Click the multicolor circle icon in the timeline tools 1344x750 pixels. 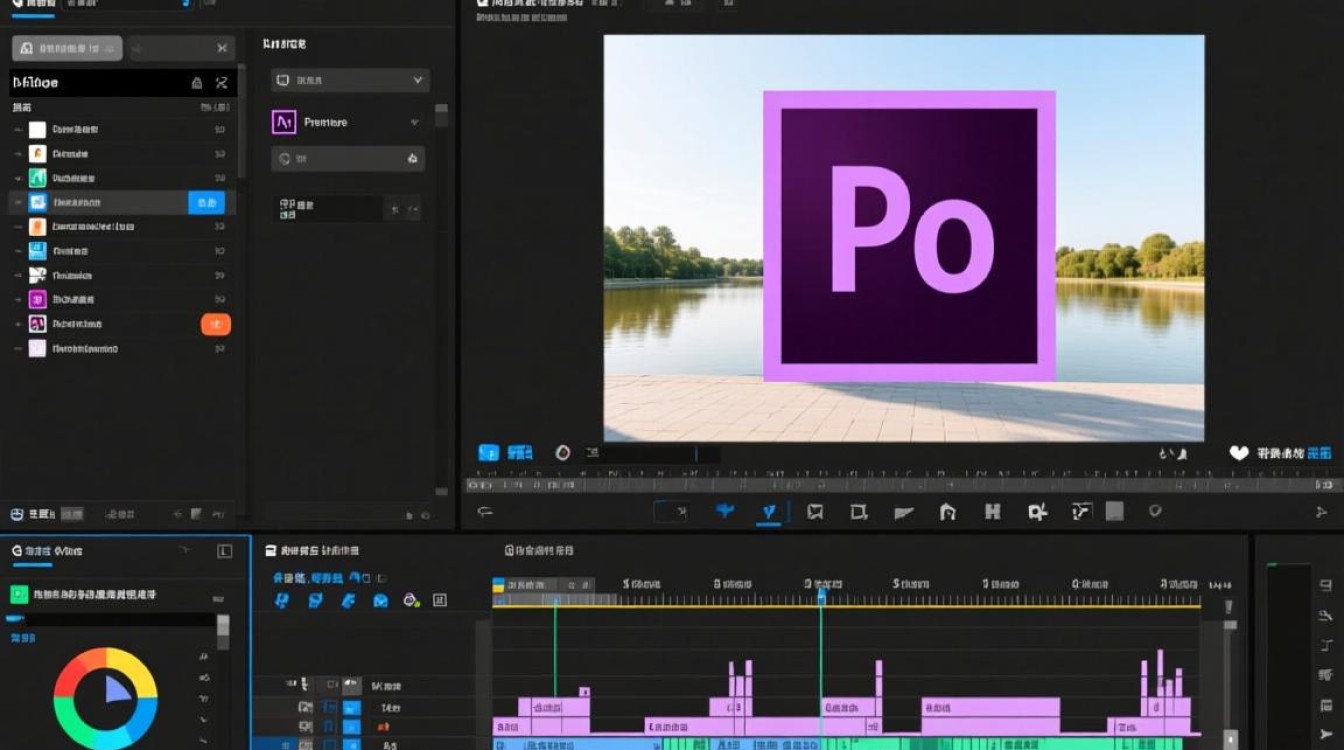pos(410,600)
